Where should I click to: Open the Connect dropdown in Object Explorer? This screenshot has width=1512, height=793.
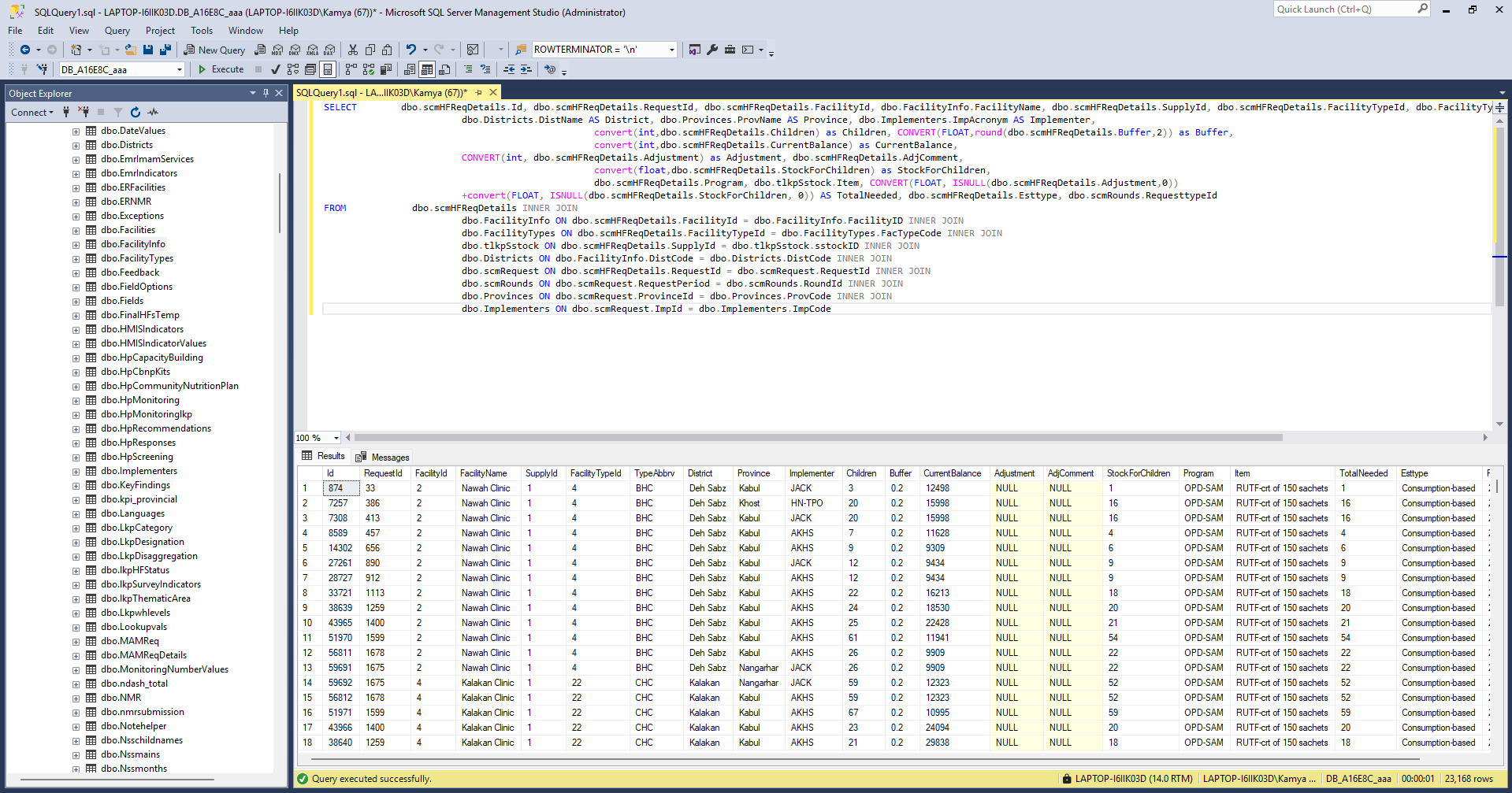[32, 113]
